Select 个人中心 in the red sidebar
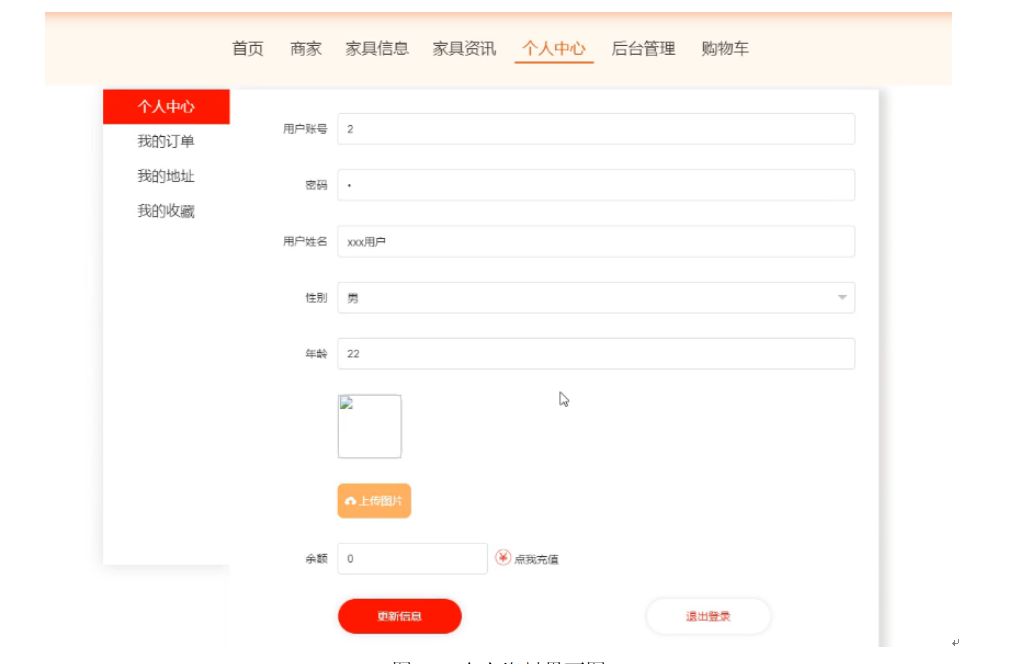Image resolution: width=1009 pixels, height=664 pixels. click(166, 107)
